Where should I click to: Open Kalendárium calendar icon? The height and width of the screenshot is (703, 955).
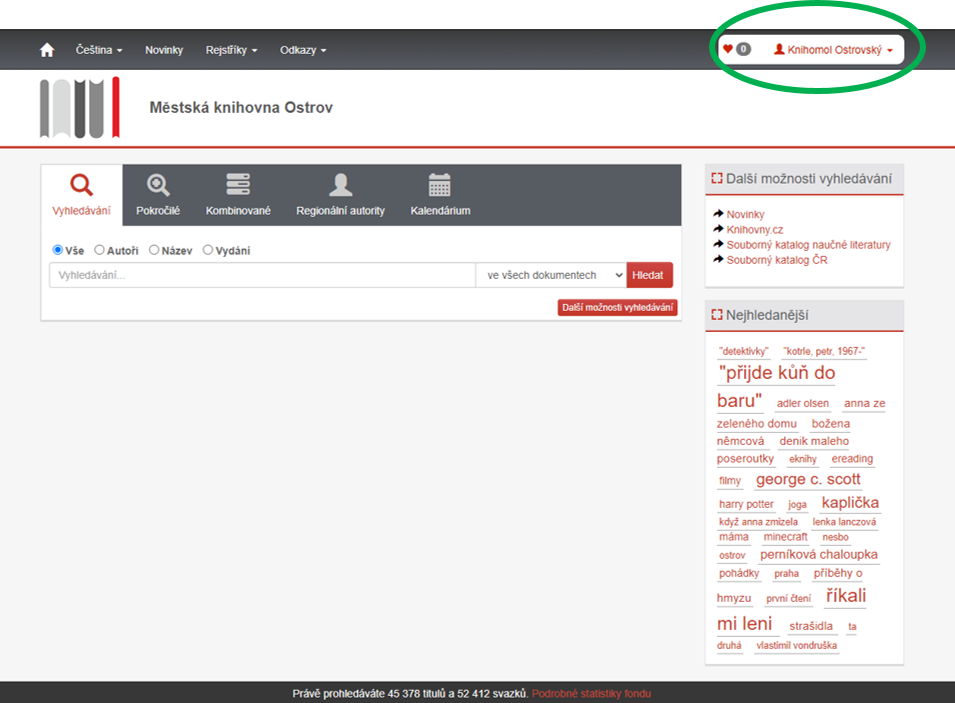click(440, 185)
